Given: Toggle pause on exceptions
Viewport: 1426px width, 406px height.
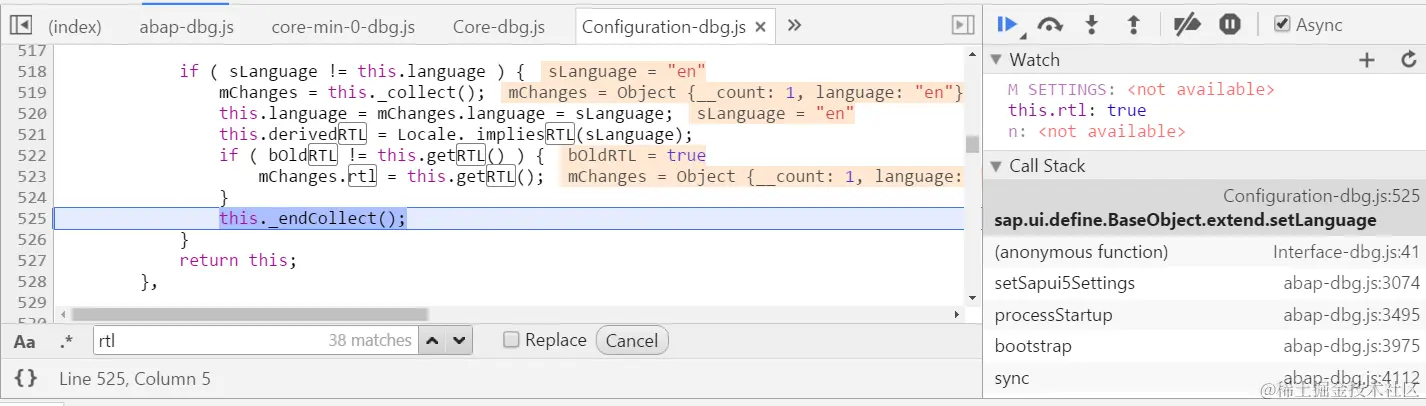Looking at the screenshot, I should (1230, 25).
